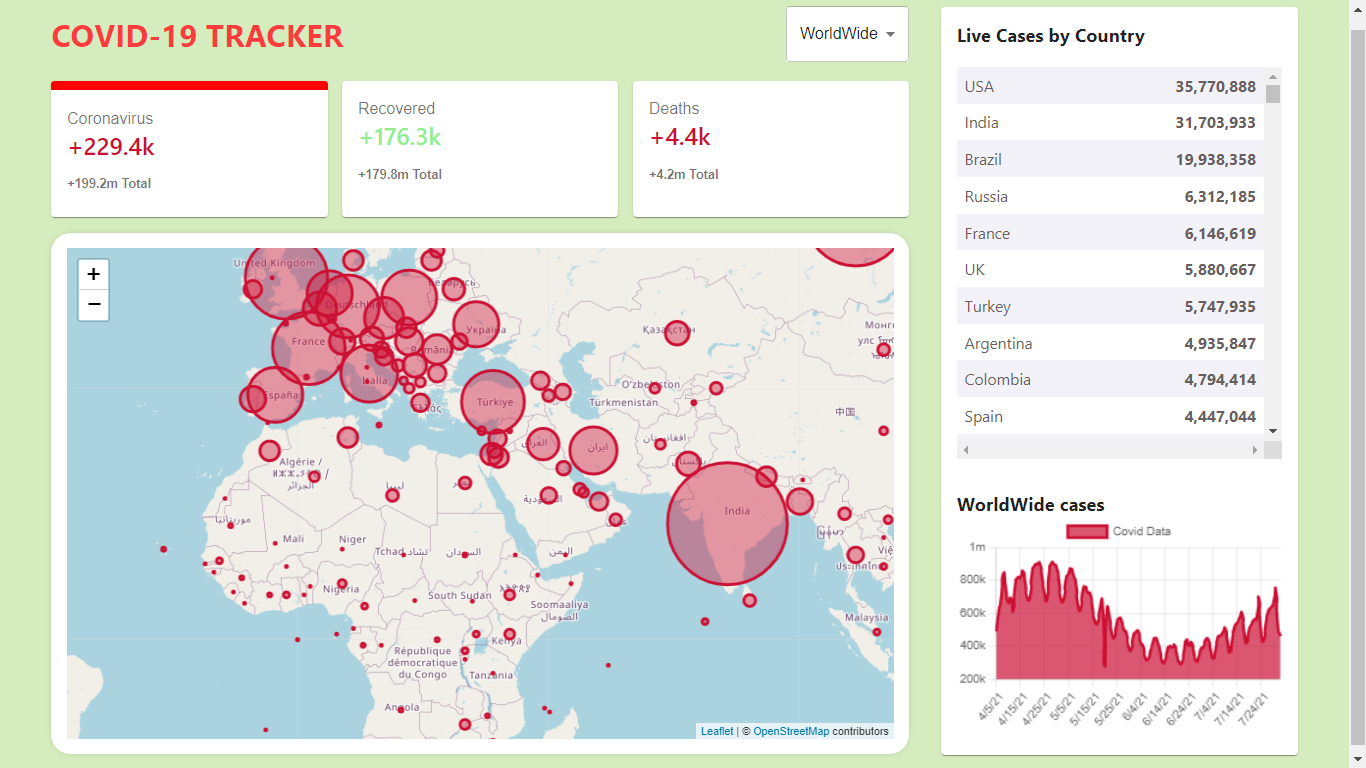Click the España case circle on map

(275, 396)
